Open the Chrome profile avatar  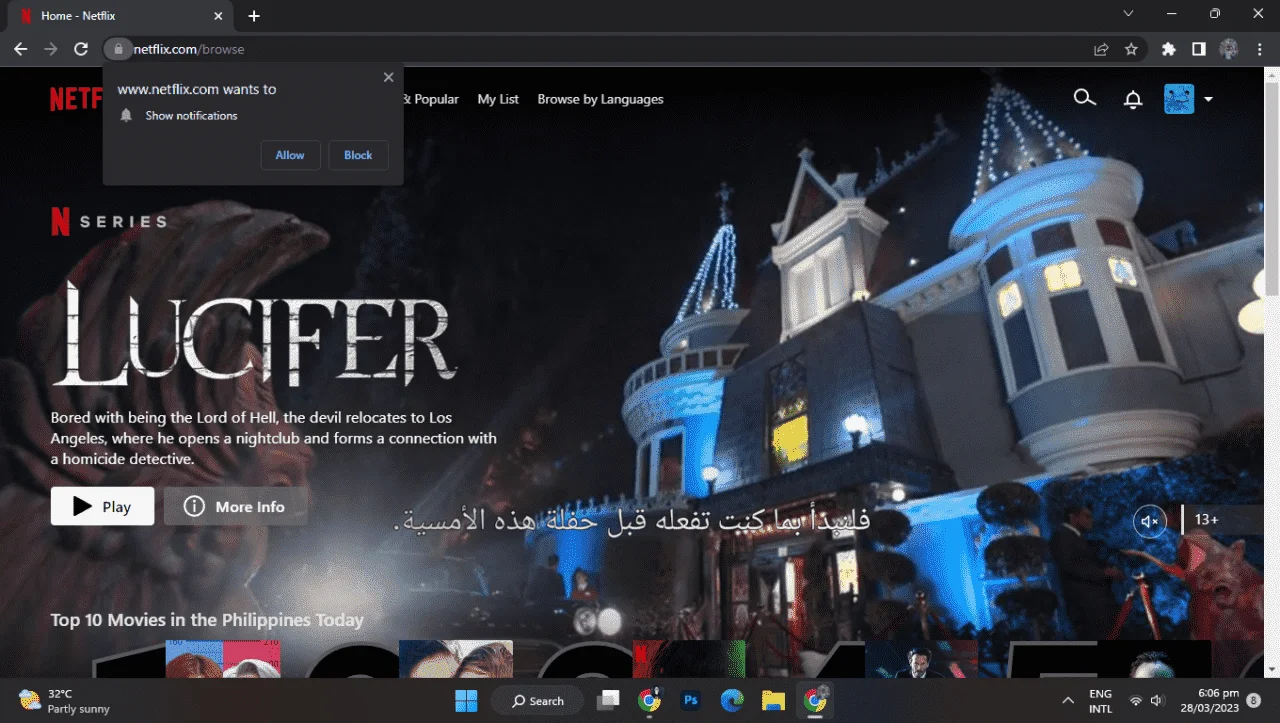point(1229,48)
